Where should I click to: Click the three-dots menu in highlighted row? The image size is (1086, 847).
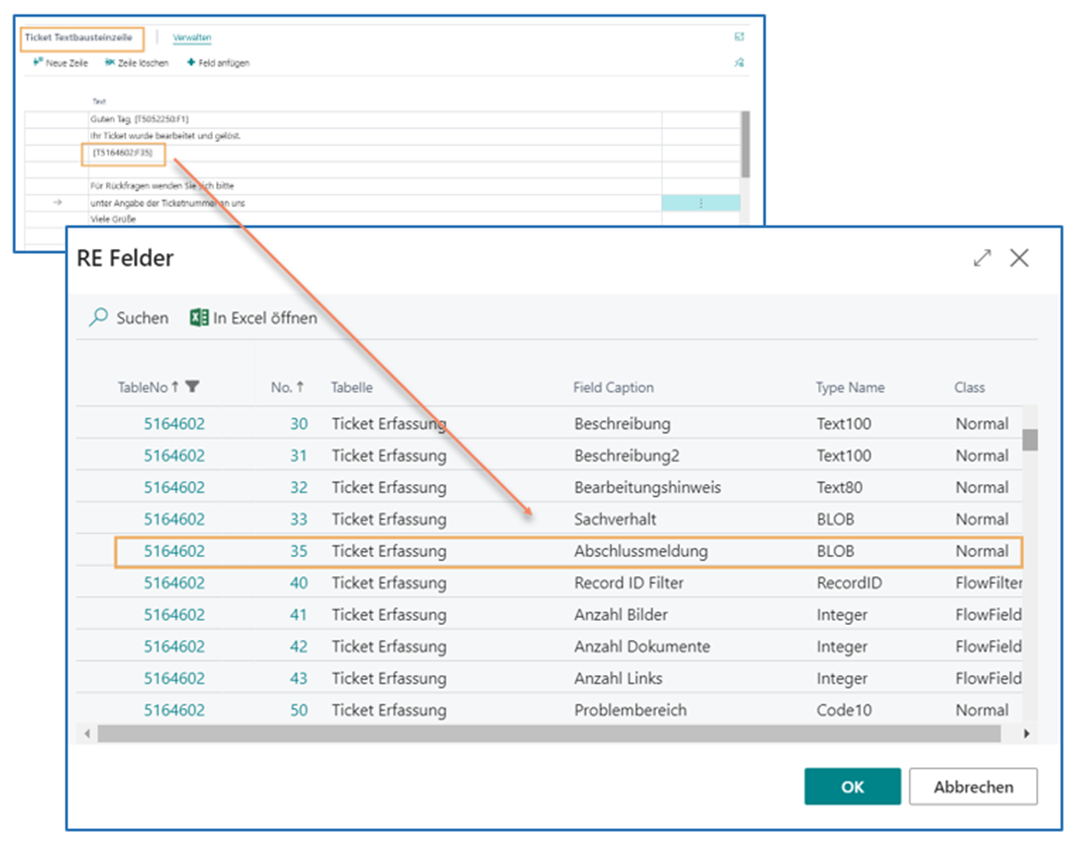coord(701,203)
